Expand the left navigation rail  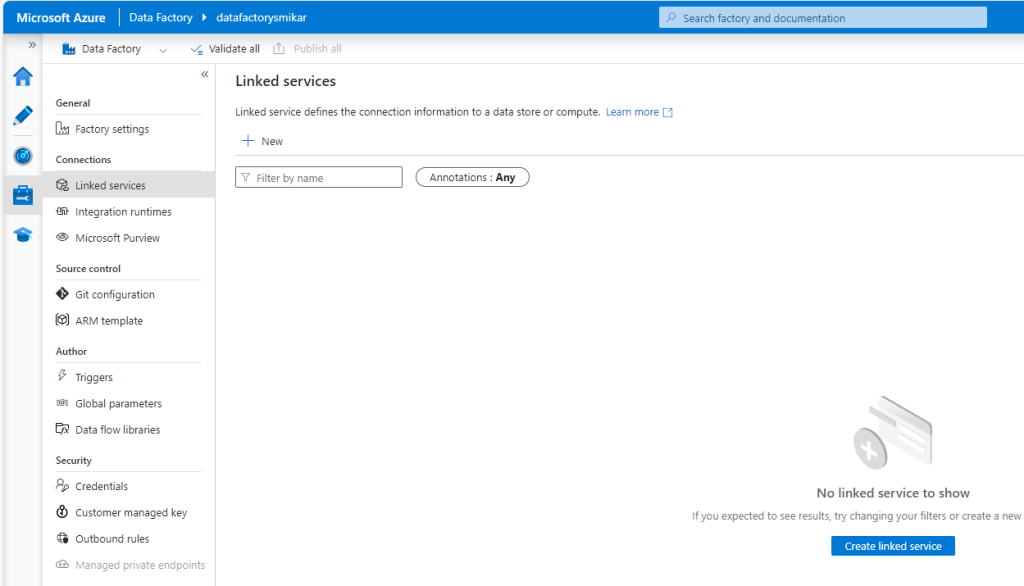pos(32,45)
